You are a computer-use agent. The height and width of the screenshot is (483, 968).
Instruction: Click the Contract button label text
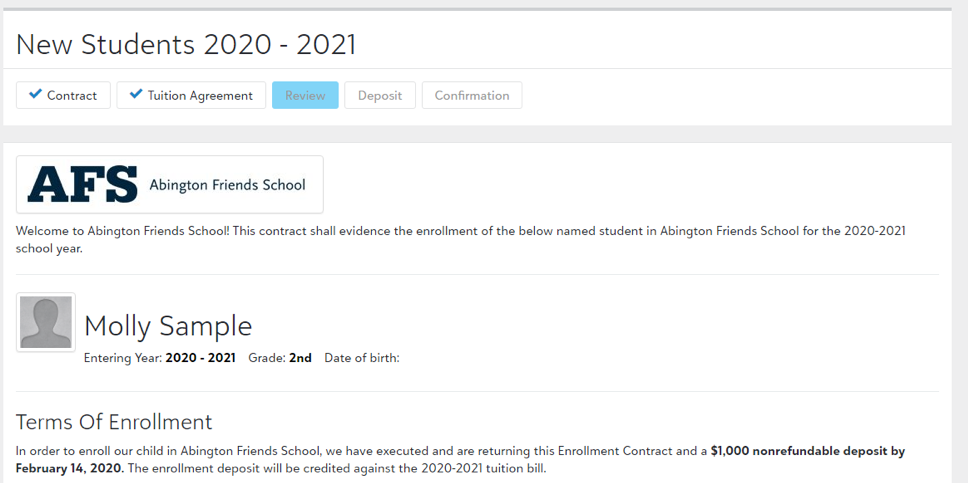pos(72,96)
